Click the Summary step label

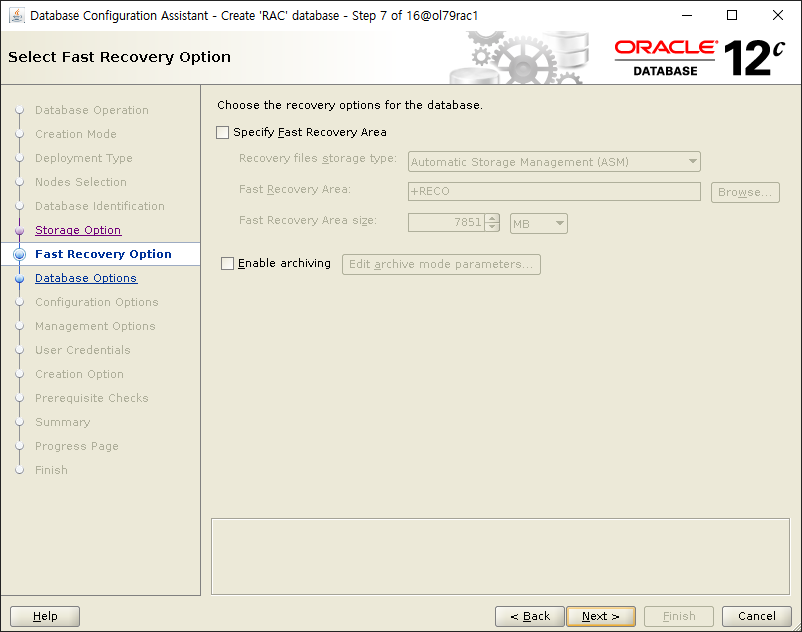pyautogui.click(x=62, y=422)
